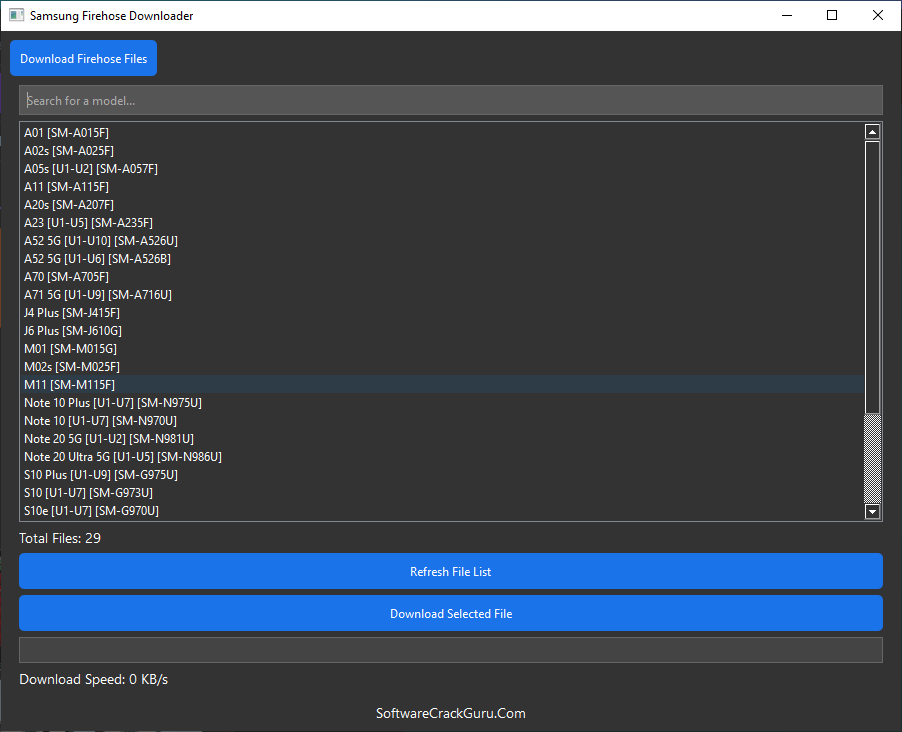Image resolution: width=902 pixels, height=732 pixels.
Task: Select J6 Plus [SM-J610G] model
Action: coord(73,331)
